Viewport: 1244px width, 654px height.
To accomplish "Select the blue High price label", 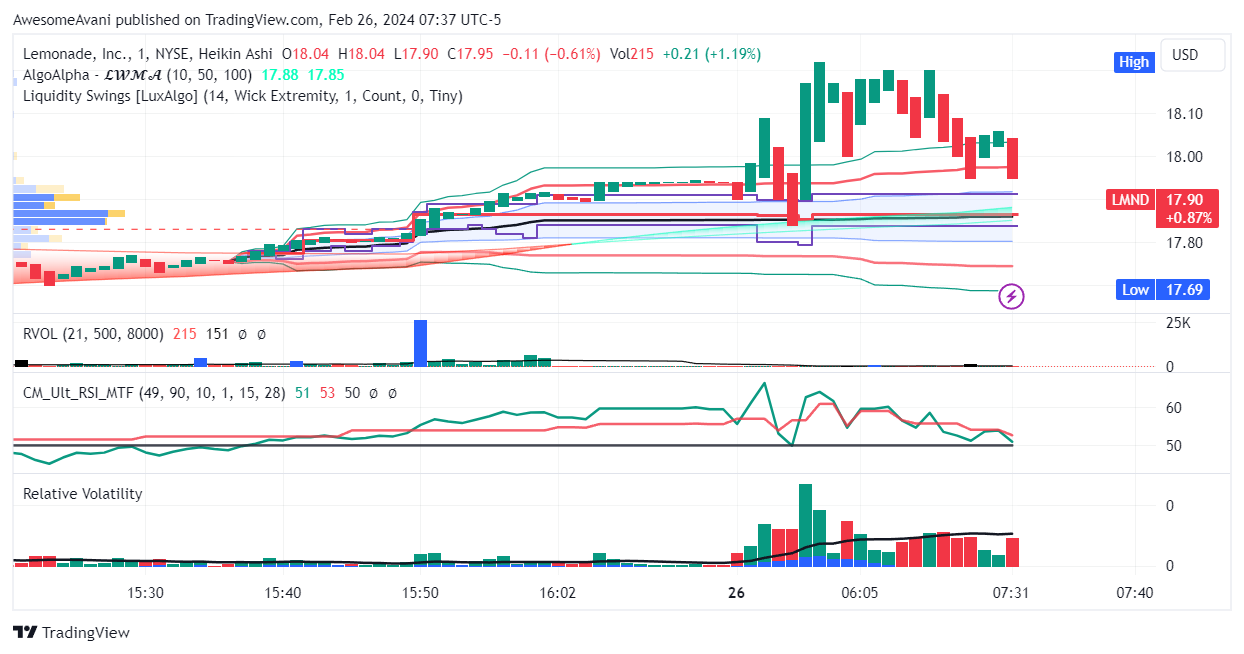I will [1134, 62].
